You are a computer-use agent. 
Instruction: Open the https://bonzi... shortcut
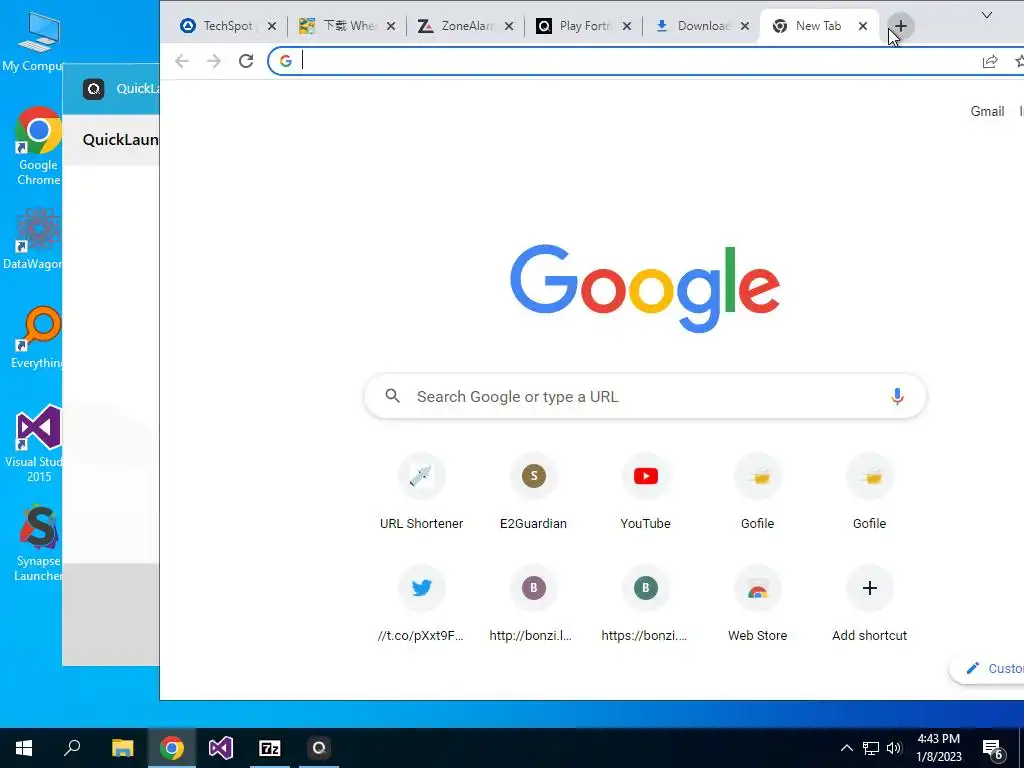(x=645, y=605)
